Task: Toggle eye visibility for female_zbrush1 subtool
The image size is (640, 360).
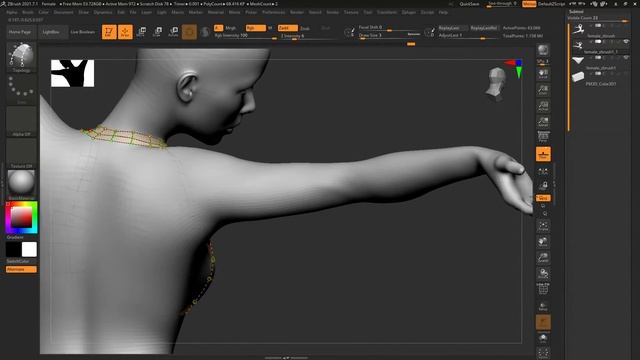Action: [x=626, y=58]
